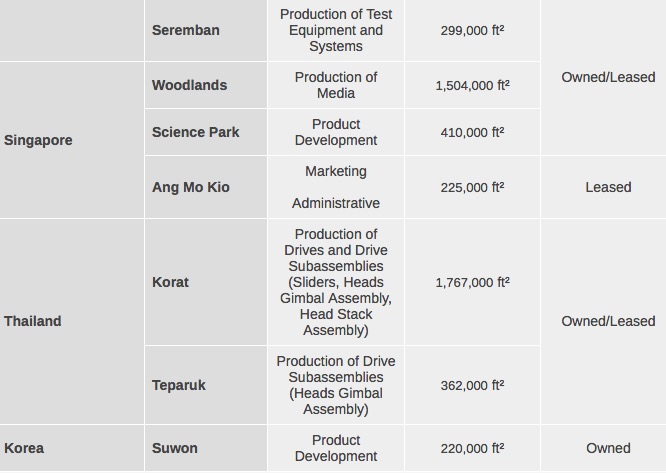Select the Korea country cell

click(24, 448)
